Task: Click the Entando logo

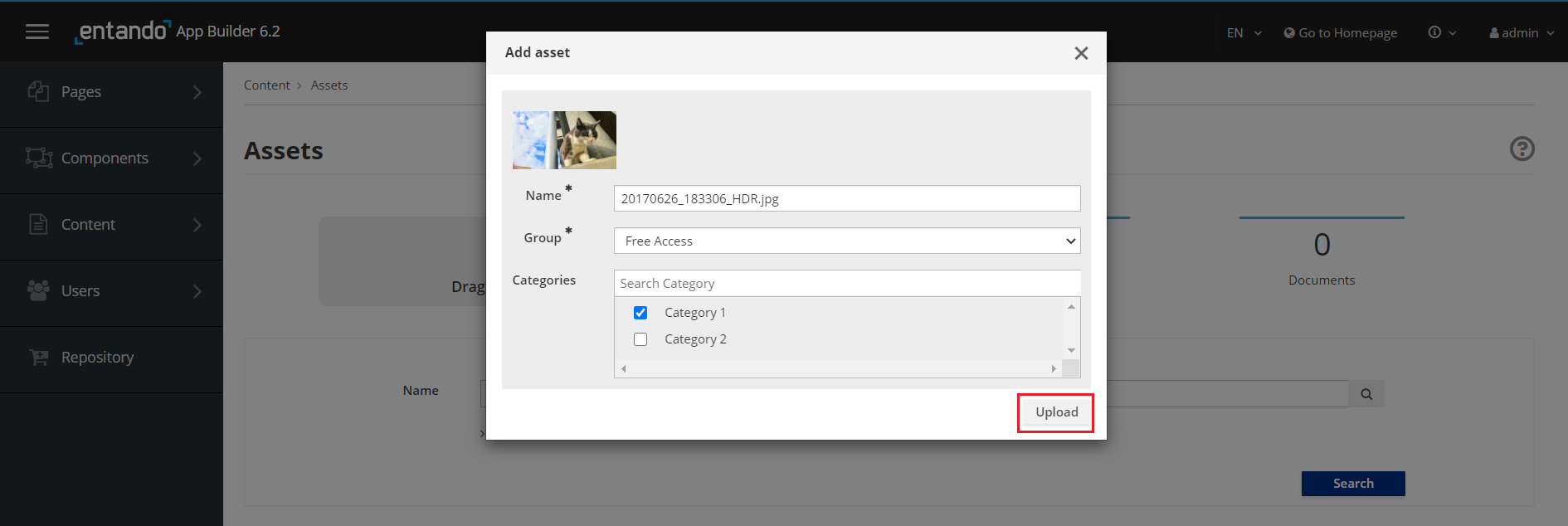Action: click(122, 32)
